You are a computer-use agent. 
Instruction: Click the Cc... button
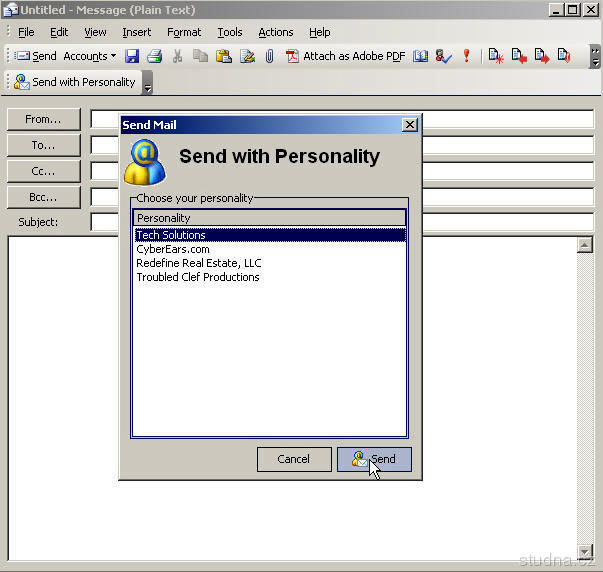tap(44, 171)
